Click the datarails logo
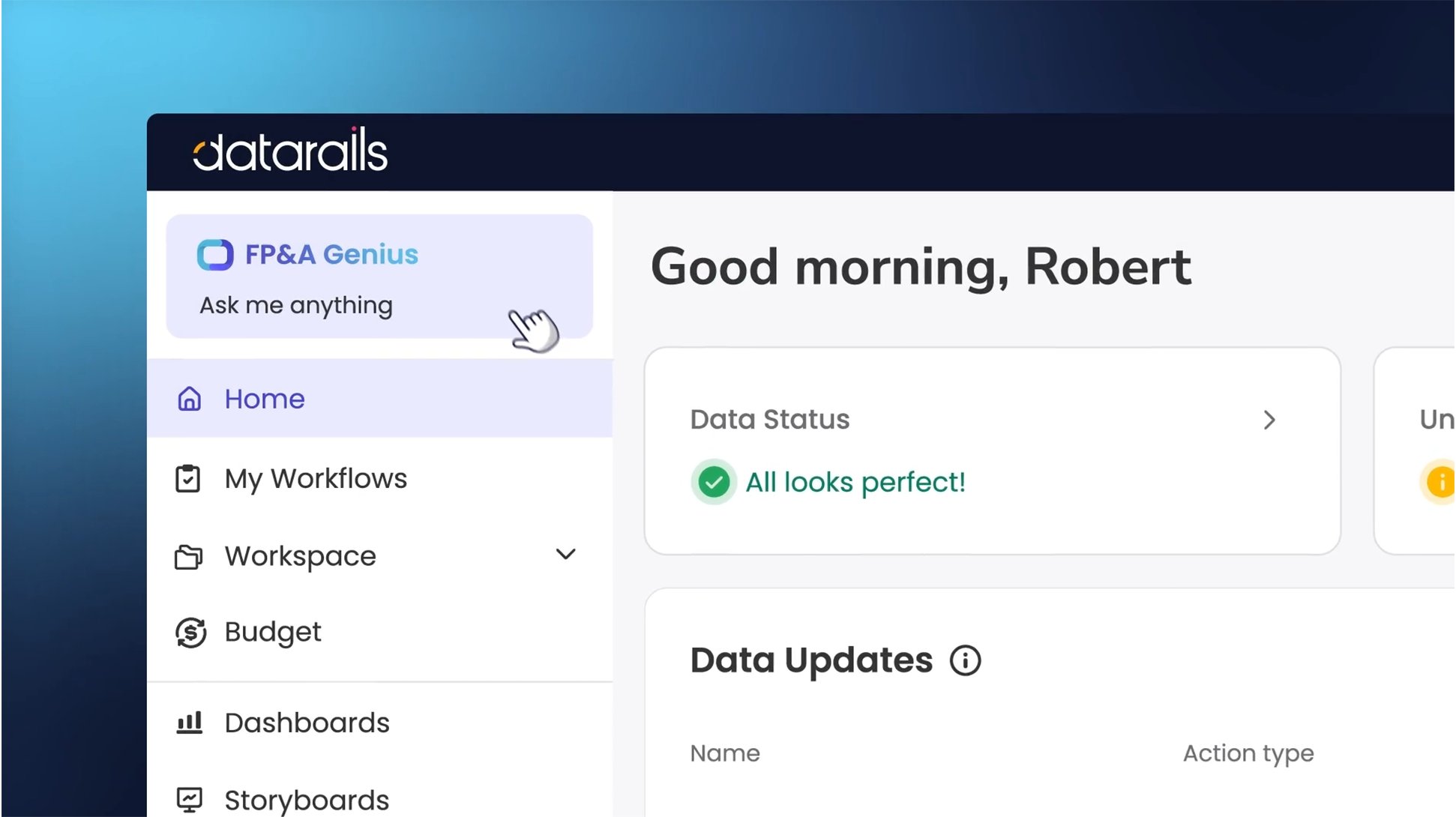Viewport: 1456px width, 817px height. [290, 149]
